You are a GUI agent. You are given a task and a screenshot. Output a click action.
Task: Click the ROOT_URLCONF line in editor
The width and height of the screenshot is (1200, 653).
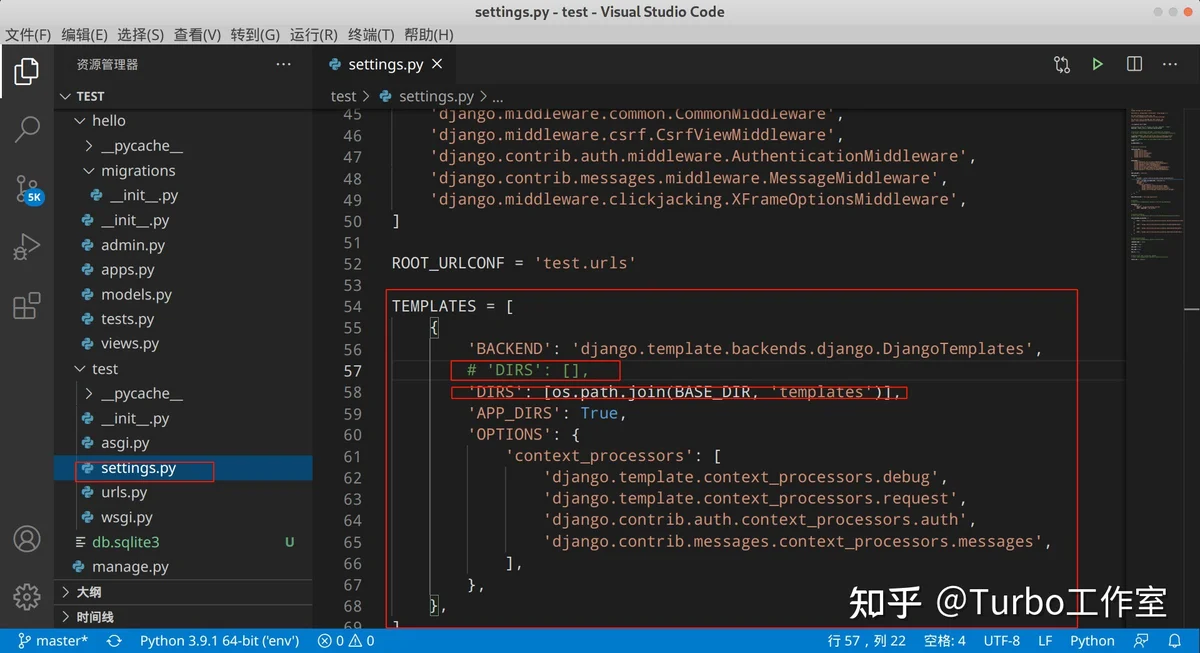coord(514,264)
